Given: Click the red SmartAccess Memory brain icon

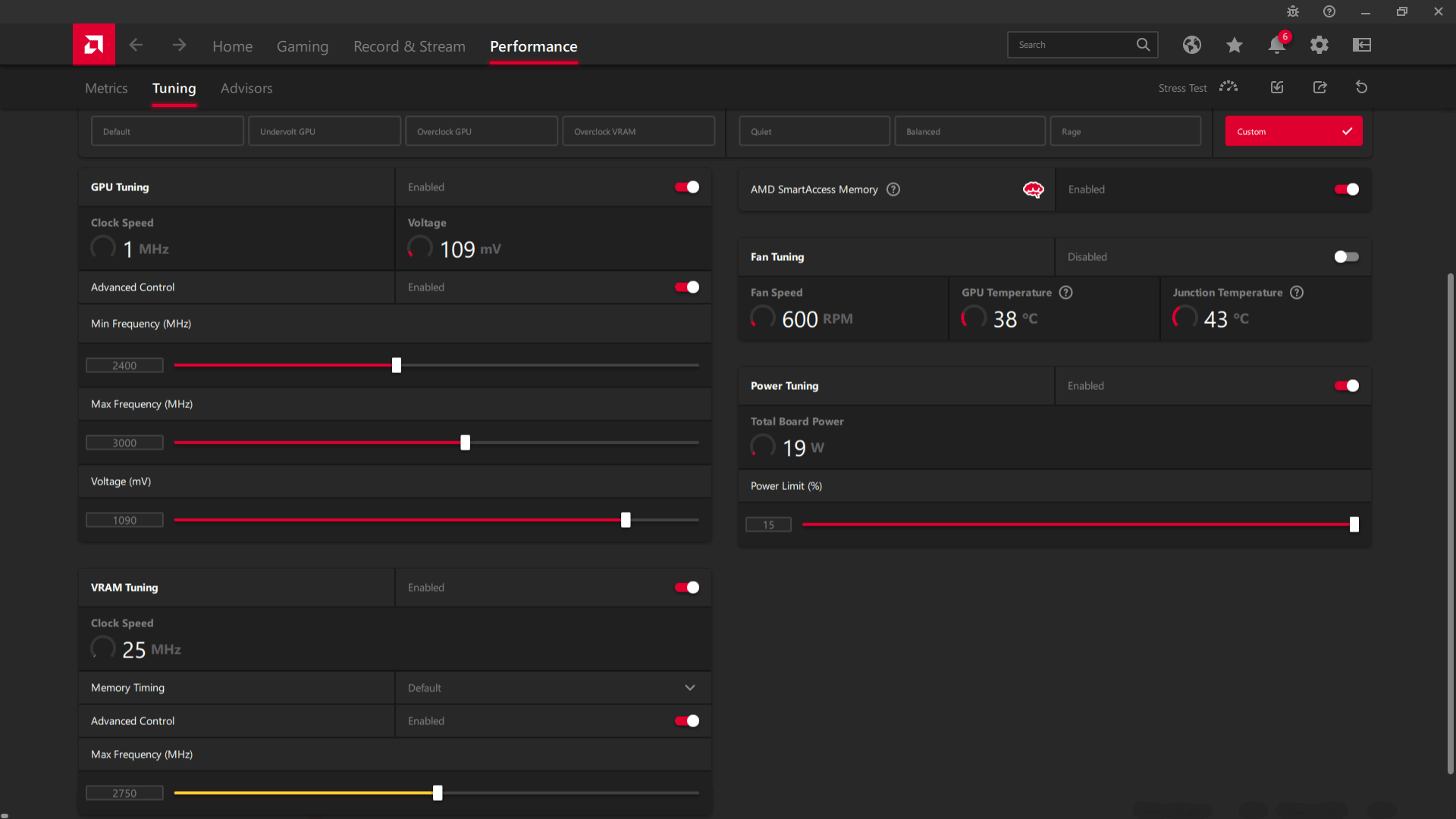Looking at the screenshot, I should point(1034,190).
